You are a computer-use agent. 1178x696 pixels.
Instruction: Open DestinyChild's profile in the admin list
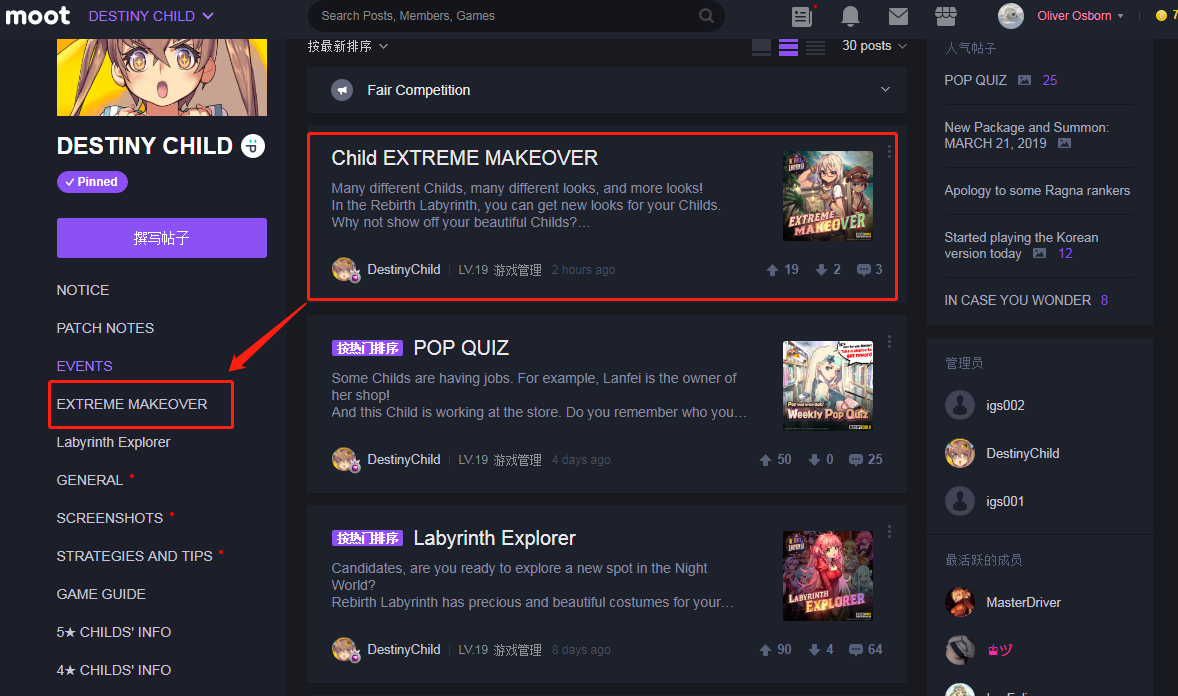(x=1022, y=453)
